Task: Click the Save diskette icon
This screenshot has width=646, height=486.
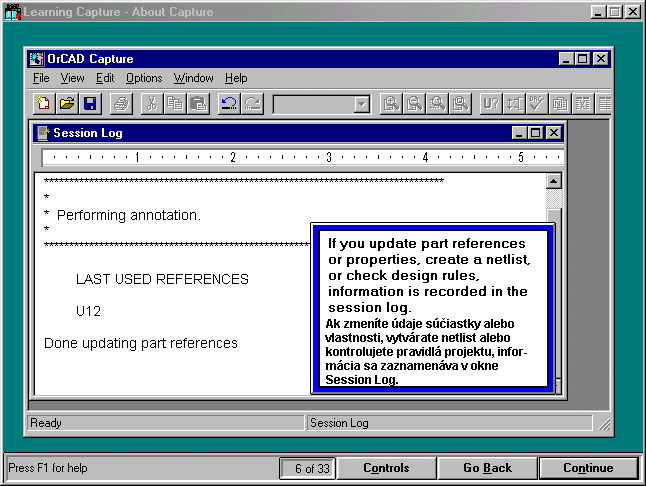Action: pos(90,103)
